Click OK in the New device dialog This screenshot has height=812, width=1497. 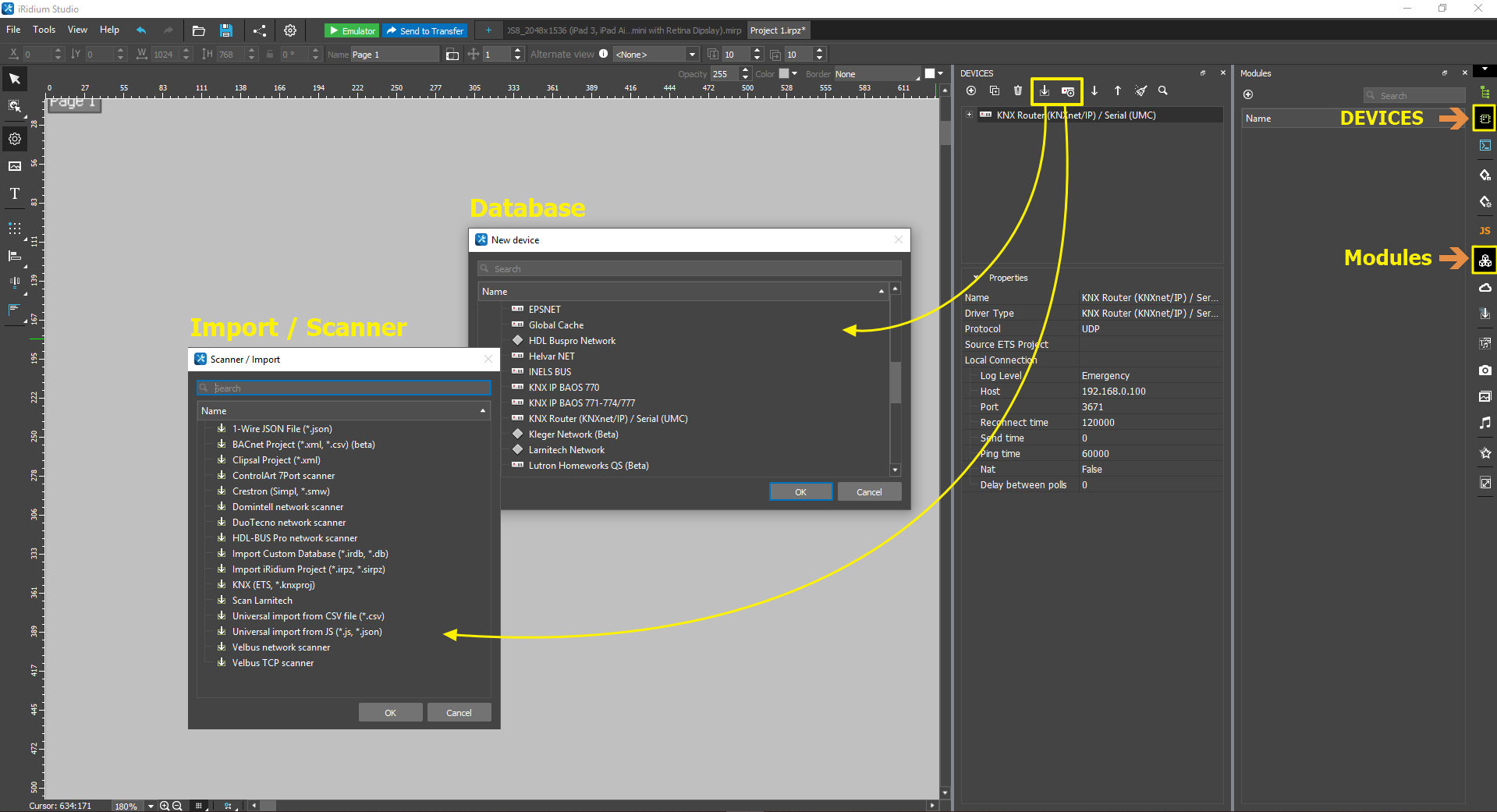[x=800, y=492]
